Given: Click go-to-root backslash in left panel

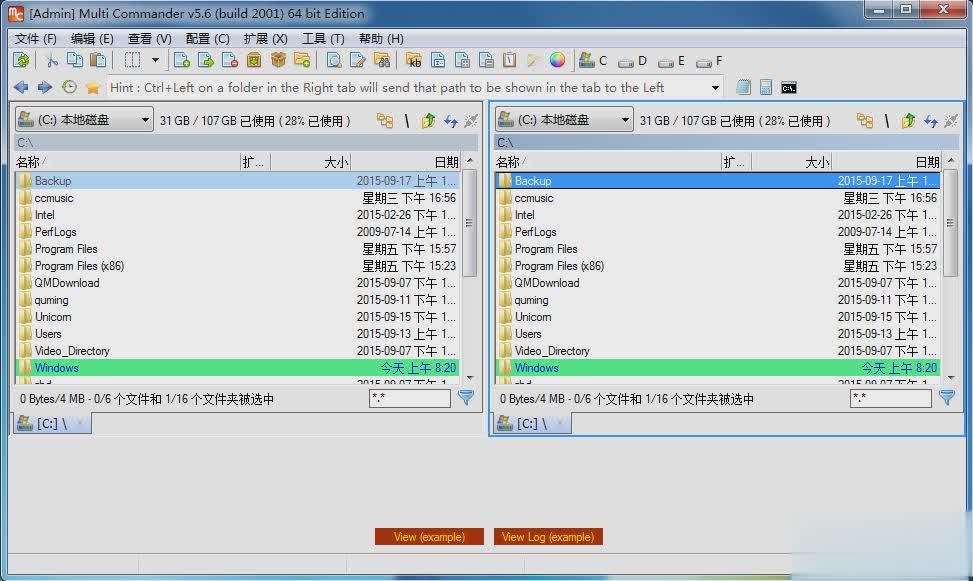Looking at the screenshot, I should point(407,120).
